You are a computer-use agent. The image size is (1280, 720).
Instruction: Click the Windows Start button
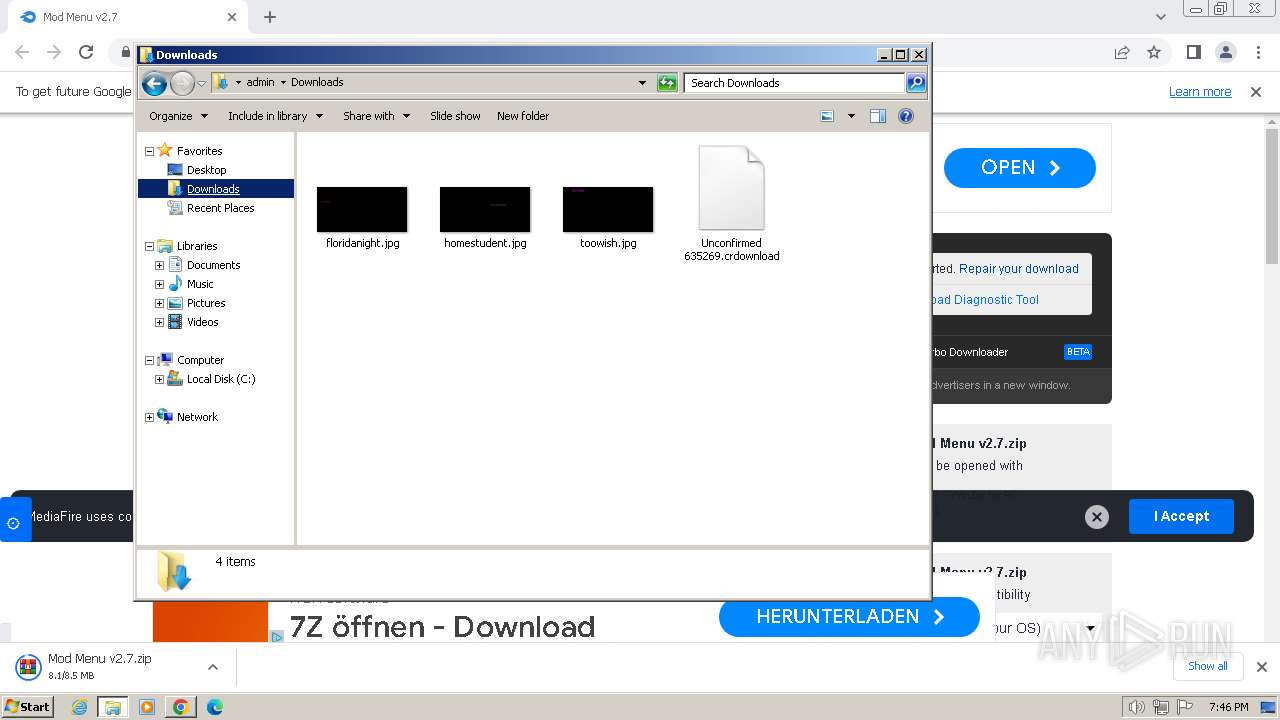(27, 706)
